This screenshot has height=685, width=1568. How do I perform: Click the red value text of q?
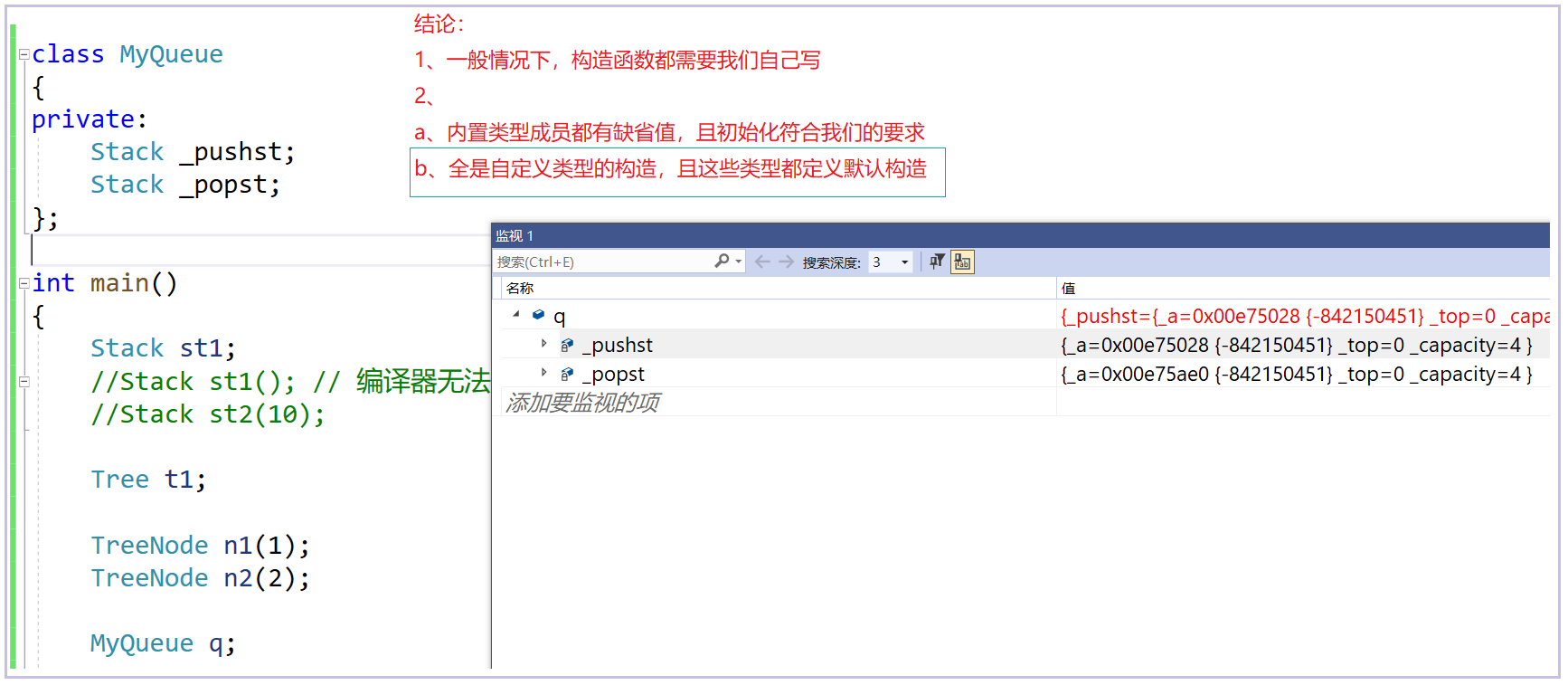point(1305,316)
